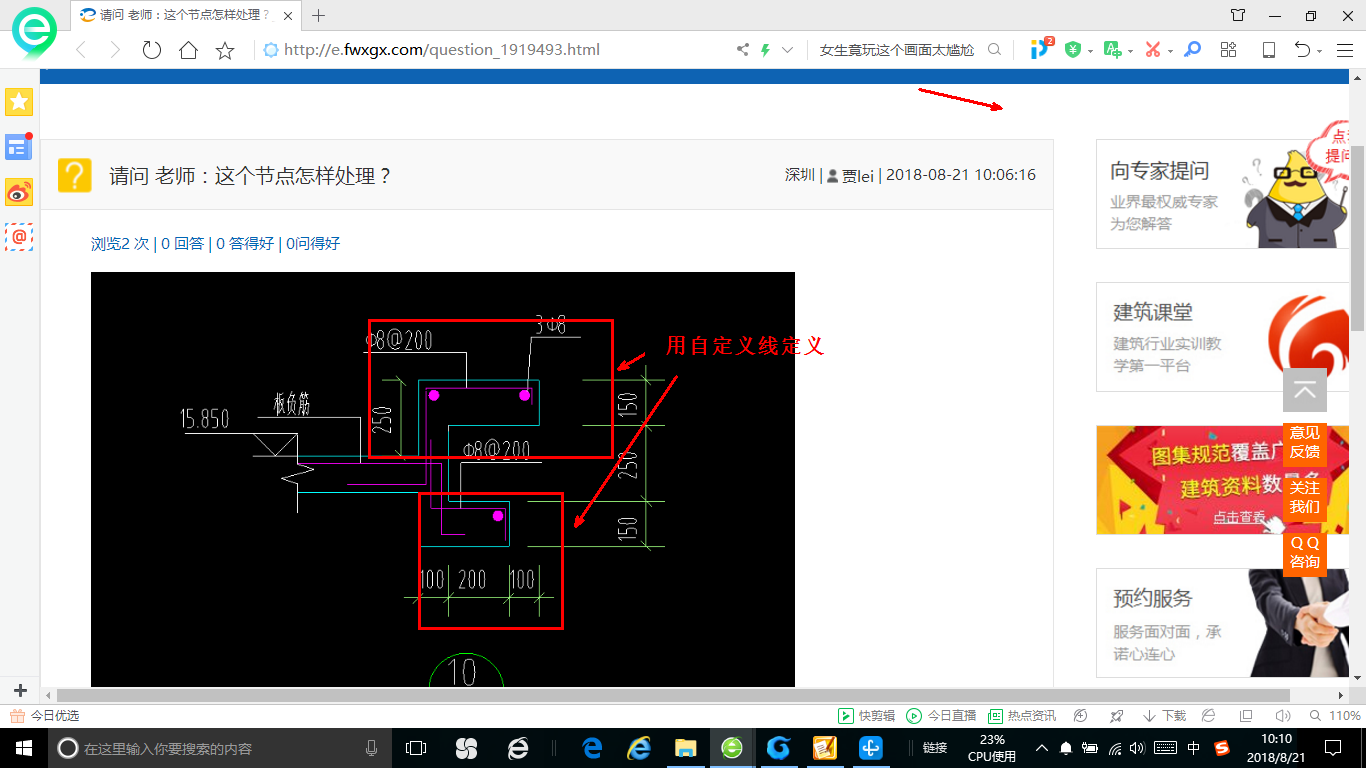Click the share icon in address bar
The height and width of the screenshot is (768, 1366).
[743, 50]
